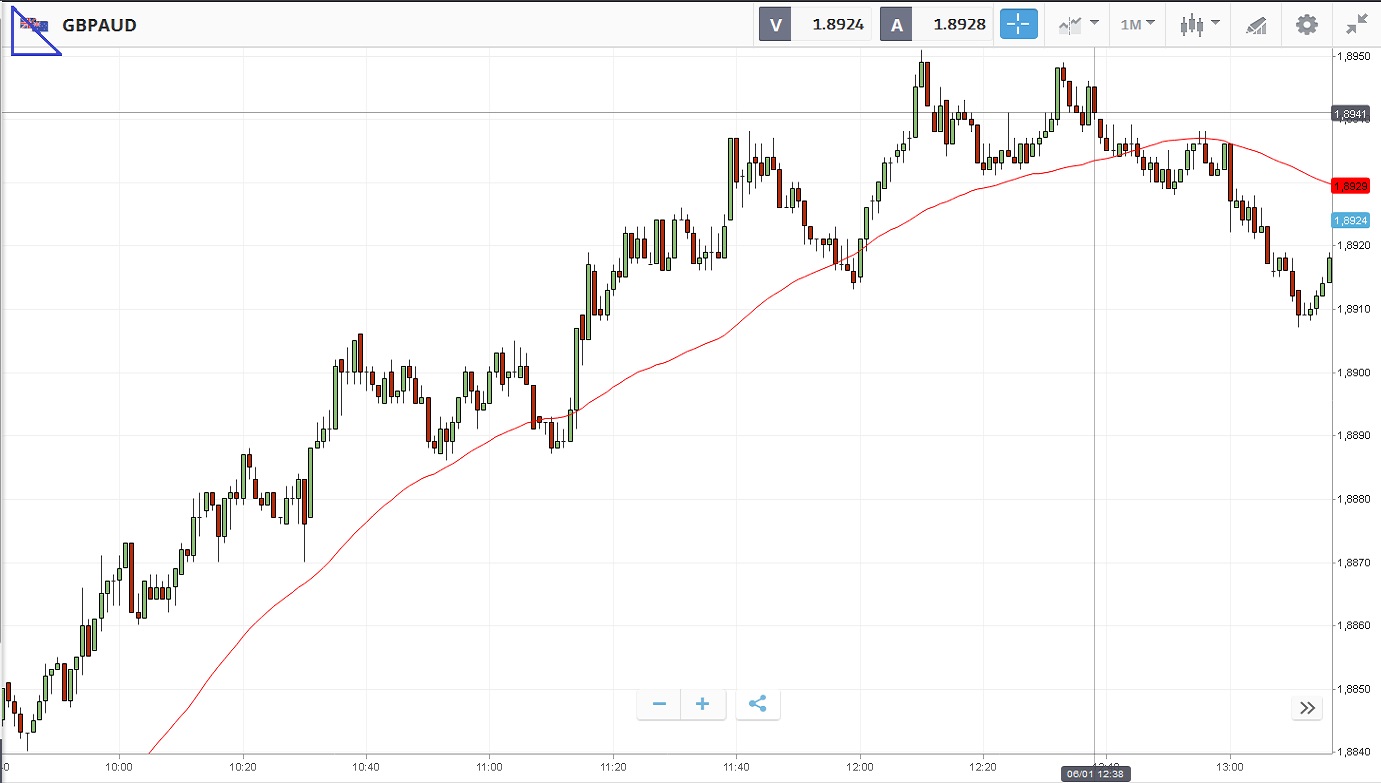Image resolution: width=1381 pixels, height=783 pixels.
Task: Open the compare instruments dropdown
Action: [x=1079, y=25]
